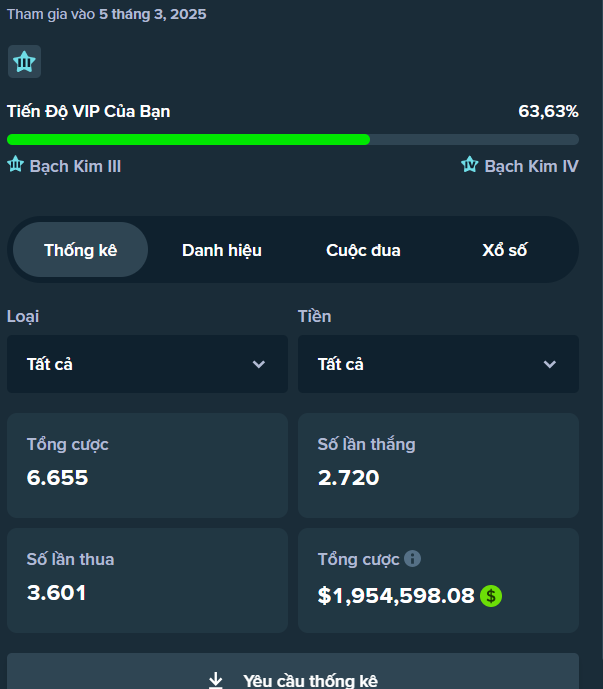Click the Loại dropdown chevron arrow
Screen dimensions: 603x689
point(259,364)
